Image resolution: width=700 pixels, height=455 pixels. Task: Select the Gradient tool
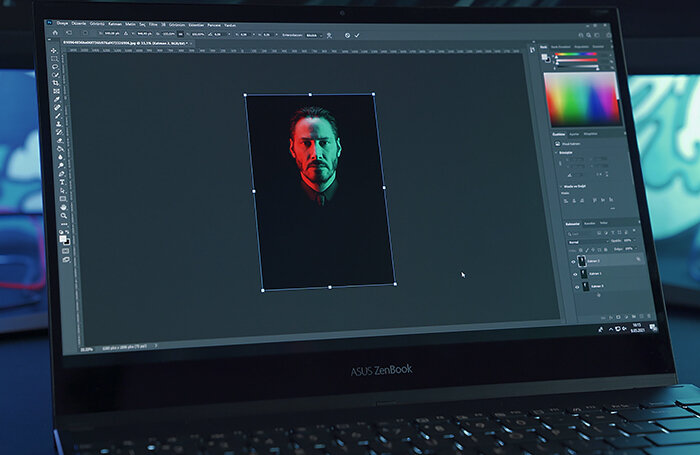coord(60,149)
